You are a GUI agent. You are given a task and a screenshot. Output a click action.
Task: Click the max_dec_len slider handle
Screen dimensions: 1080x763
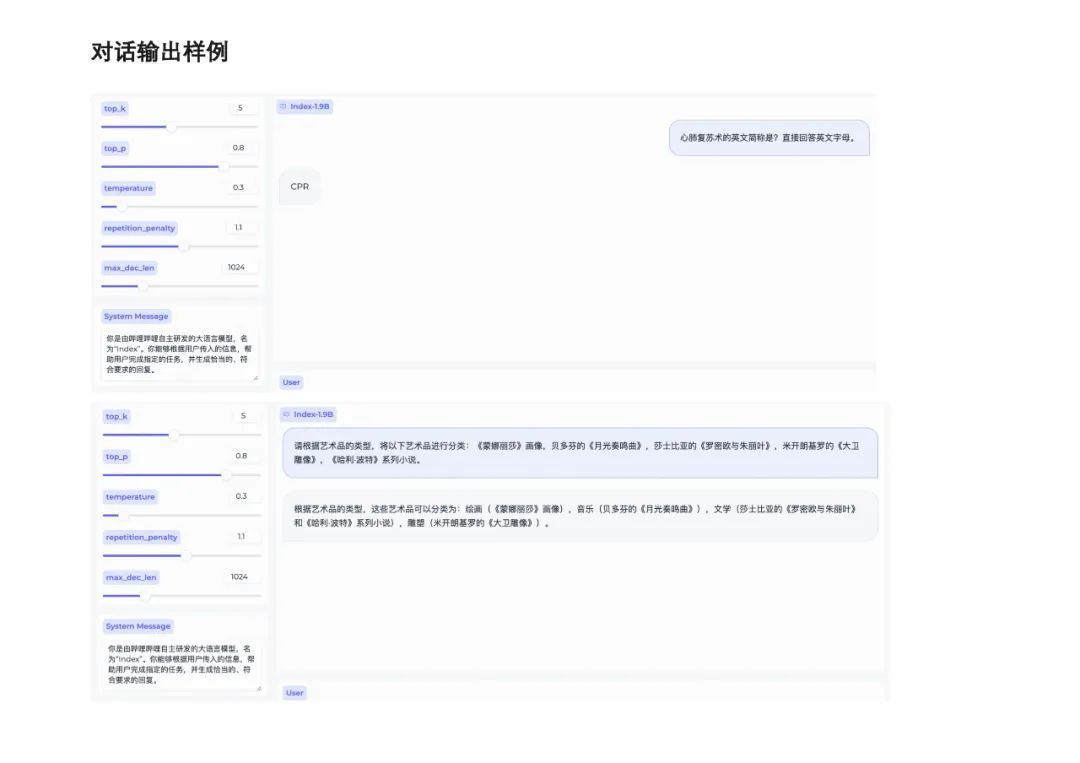point(146,286)
